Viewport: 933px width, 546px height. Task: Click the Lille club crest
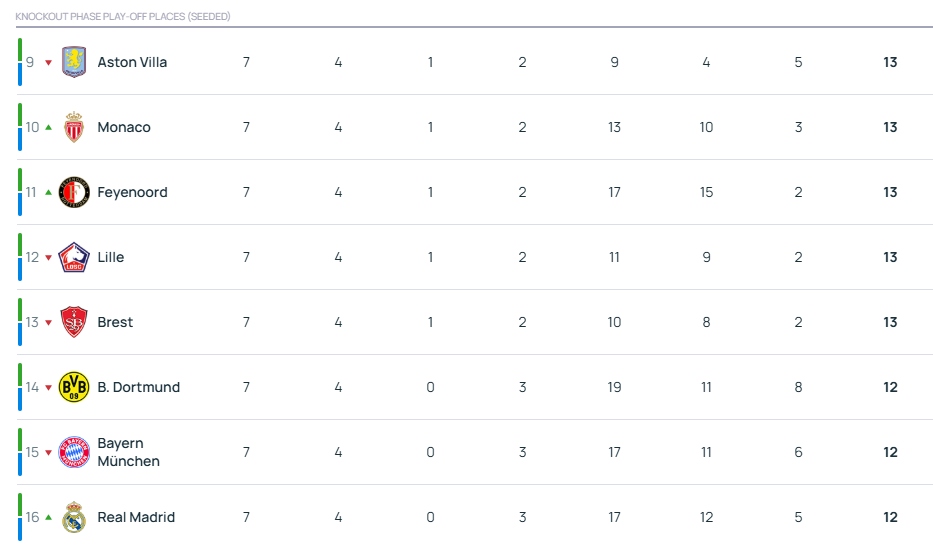tap(74, 257)
